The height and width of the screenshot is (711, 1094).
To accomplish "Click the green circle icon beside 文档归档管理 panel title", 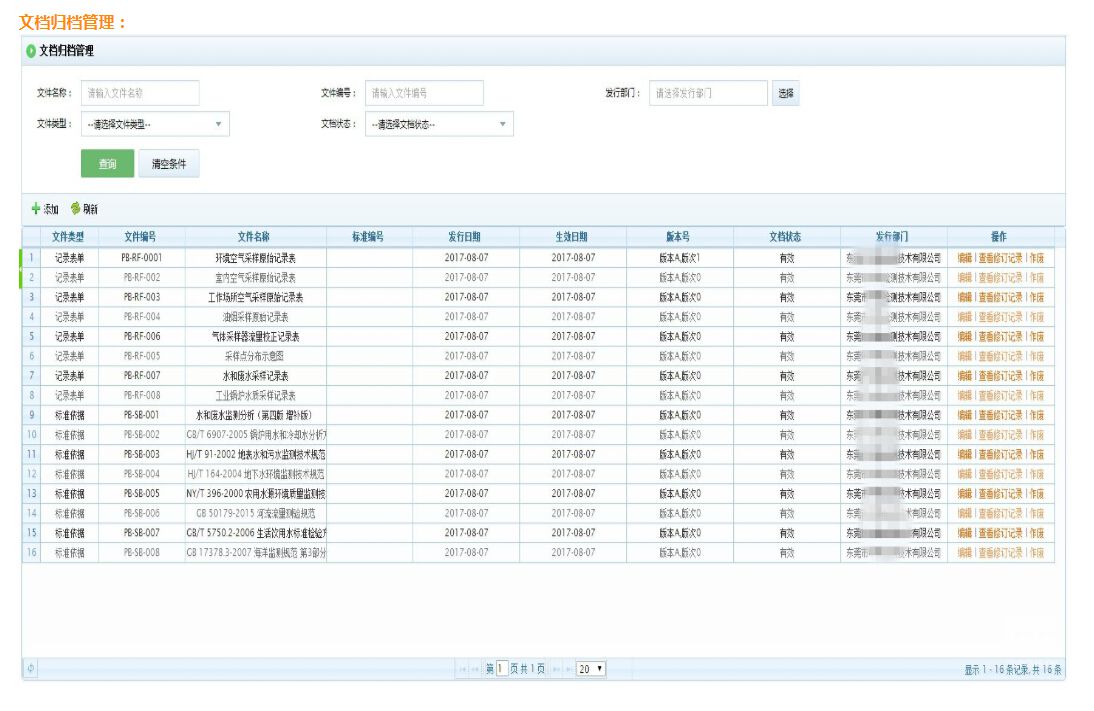I will click(31, 51).
